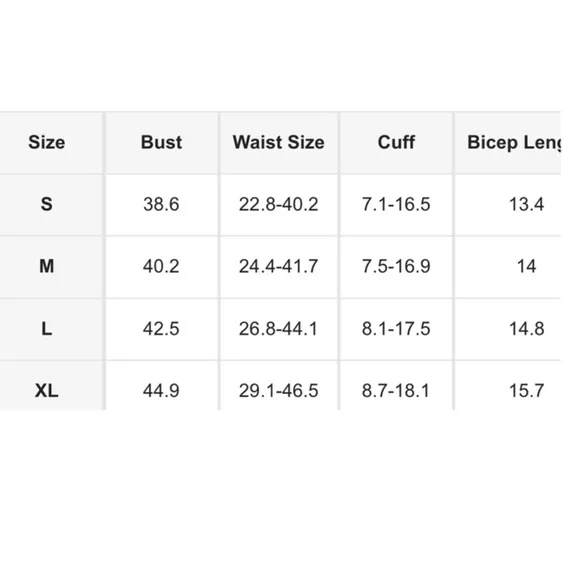This screenshot has width=580, height=580.
Task: Select the S size row label
Action: pyautogui.click(x=47, y=204)
